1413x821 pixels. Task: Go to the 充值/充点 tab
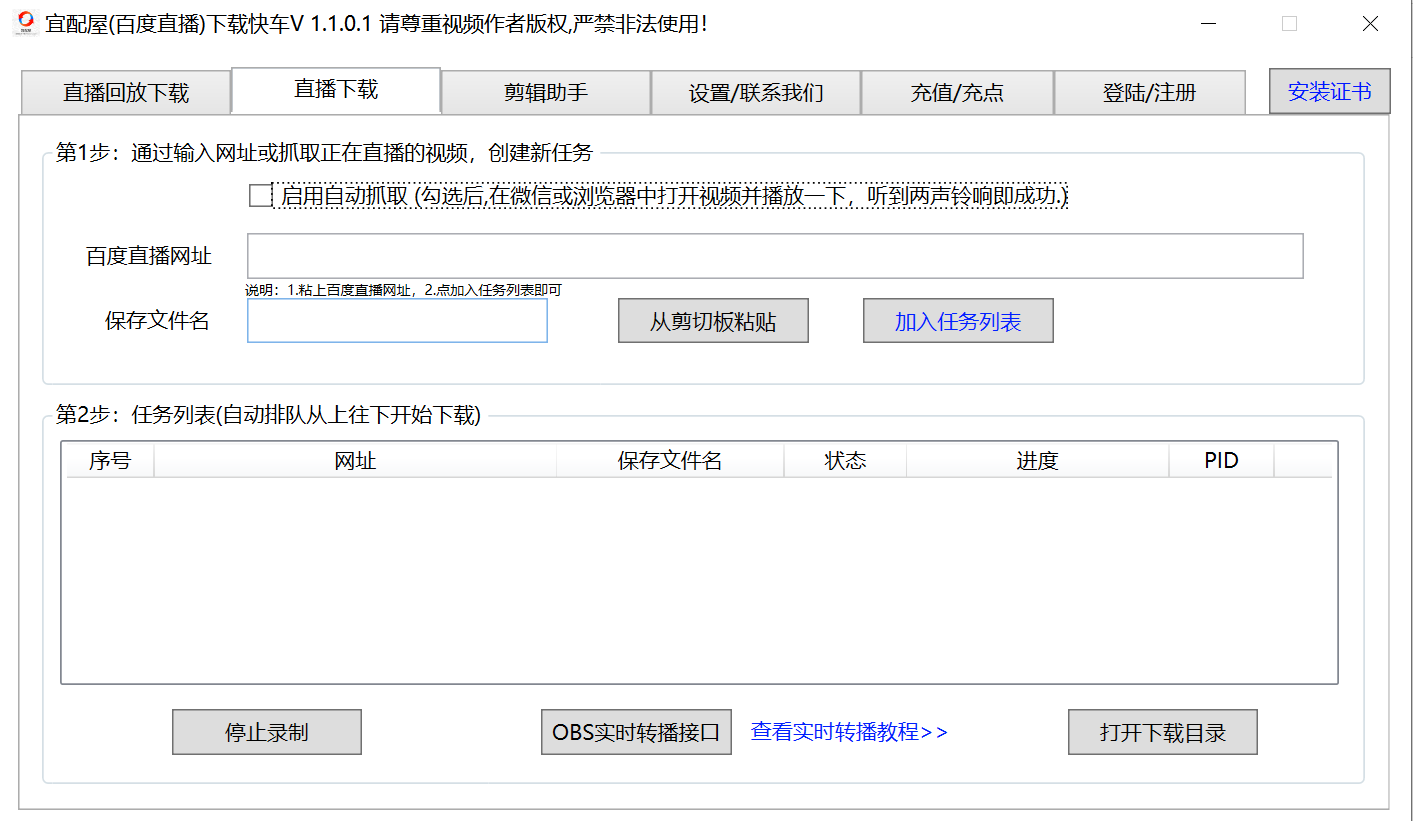[957, 93]
